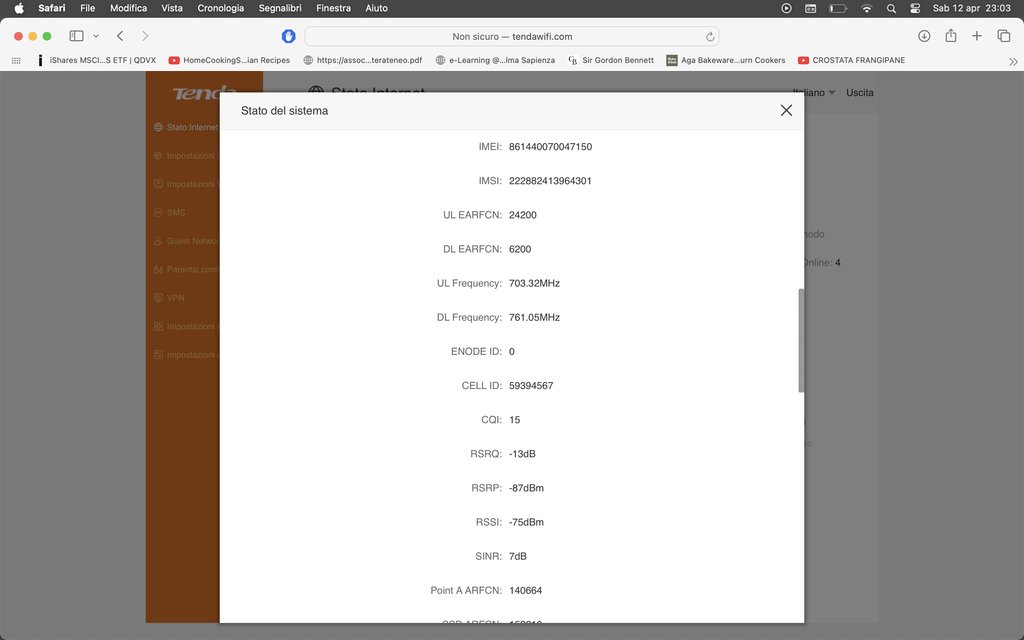
Task: Click the DL EARFCN value 6200
Action: pyautogui.click(x=520, y=249)
